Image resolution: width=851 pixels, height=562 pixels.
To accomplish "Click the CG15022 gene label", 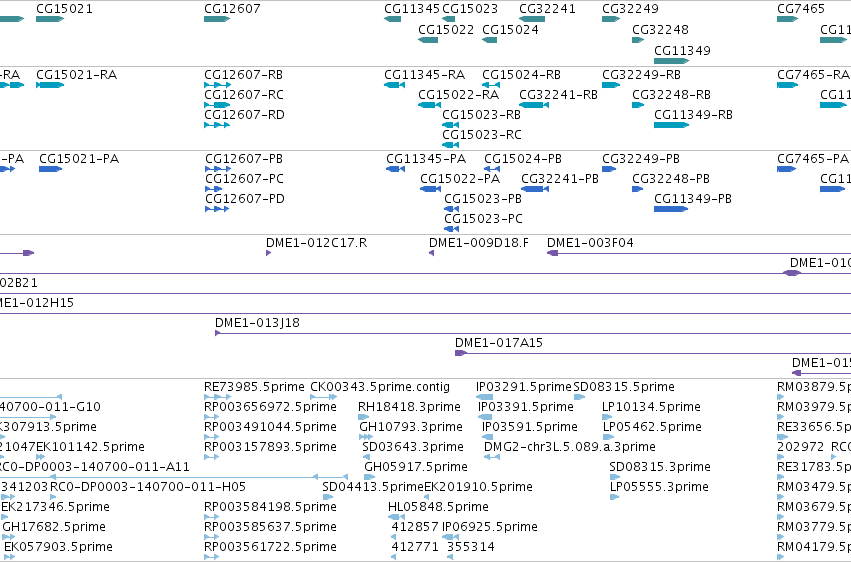I will pos(446,29).
